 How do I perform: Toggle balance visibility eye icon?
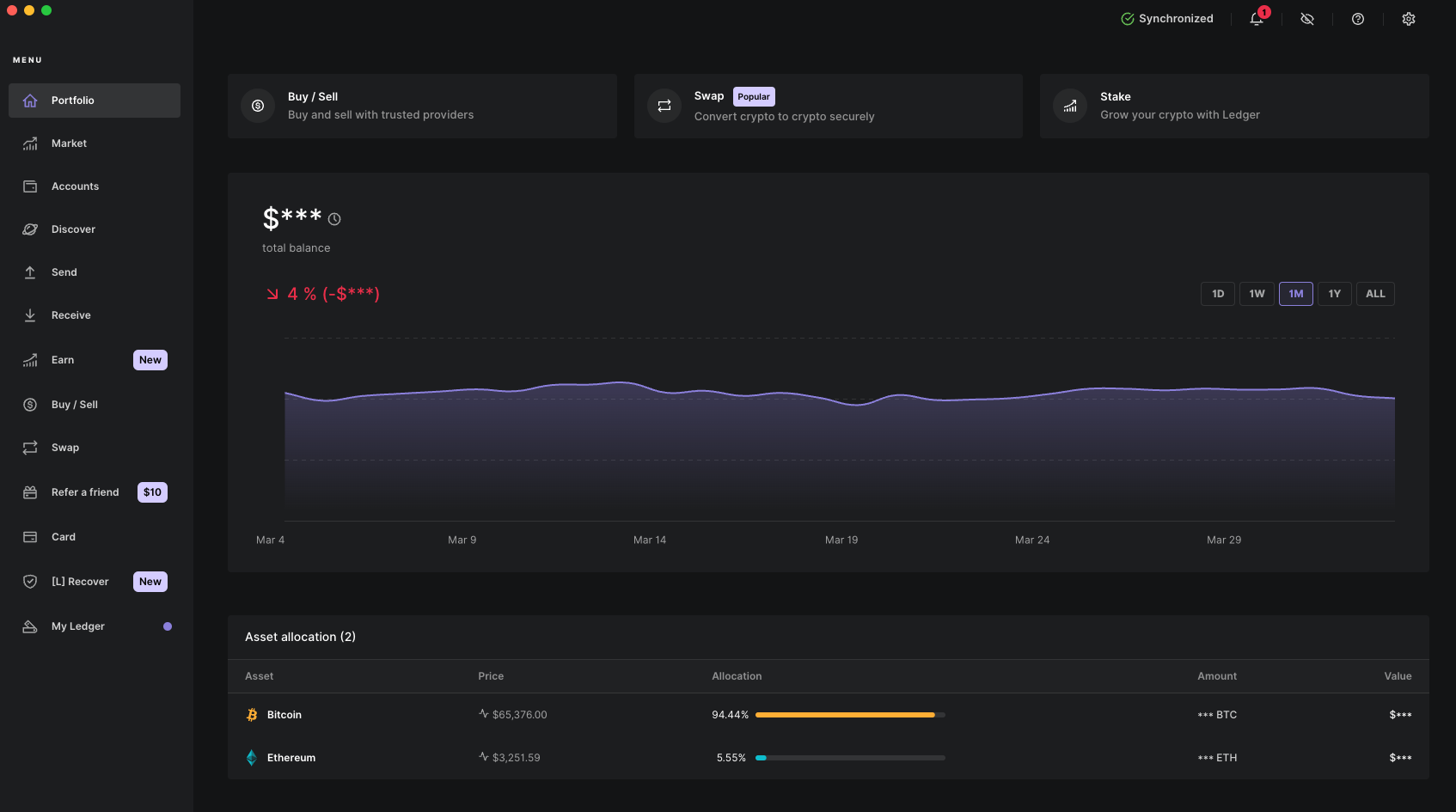(x=1307, y=19)
